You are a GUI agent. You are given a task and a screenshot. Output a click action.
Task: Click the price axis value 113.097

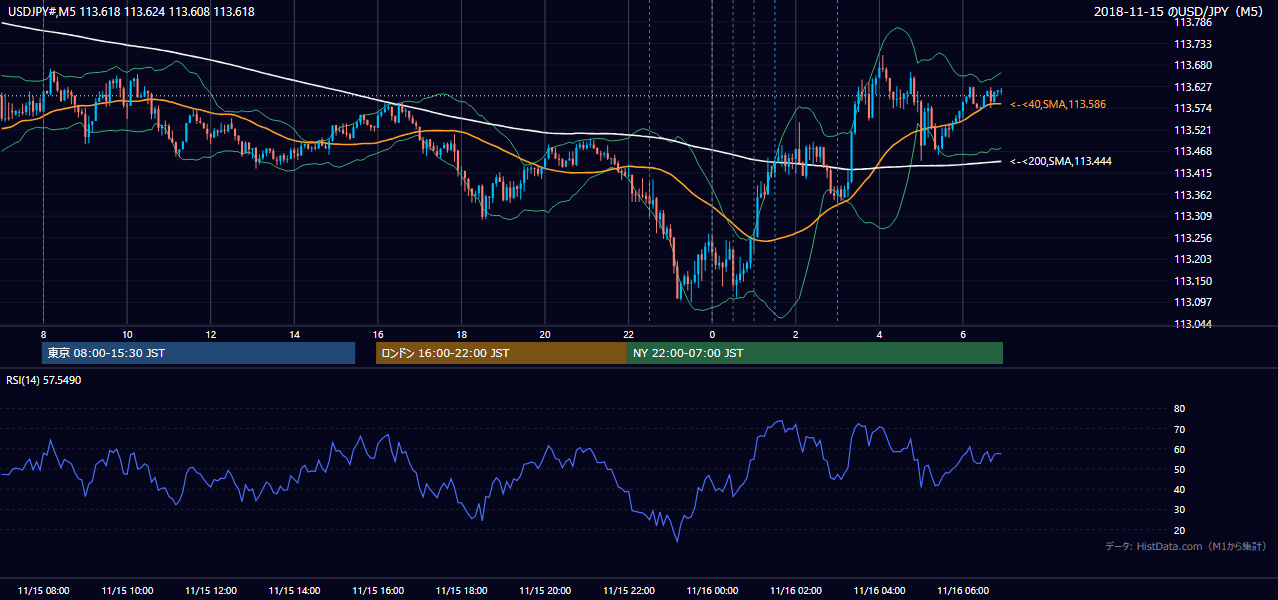pos(1192,302)
